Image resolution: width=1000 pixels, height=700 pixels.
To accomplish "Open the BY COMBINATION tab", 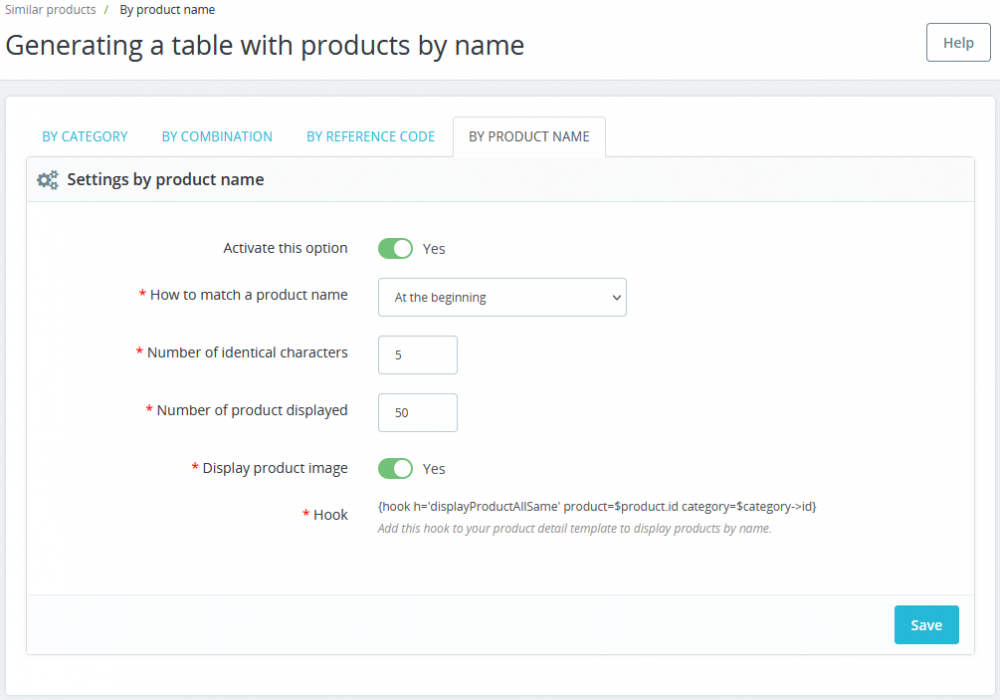I will pos(217,136).
